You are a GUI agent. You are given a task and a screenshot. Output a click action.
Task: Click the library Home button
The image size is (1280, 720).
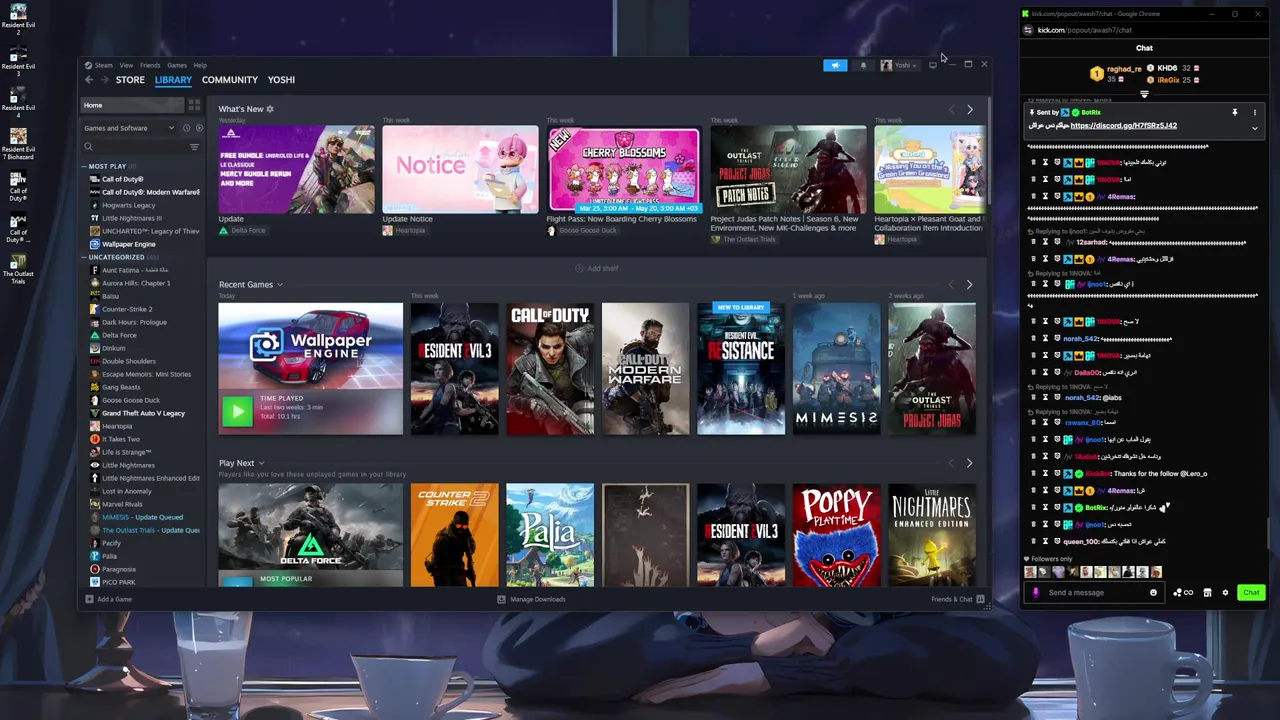coord(131,105)
